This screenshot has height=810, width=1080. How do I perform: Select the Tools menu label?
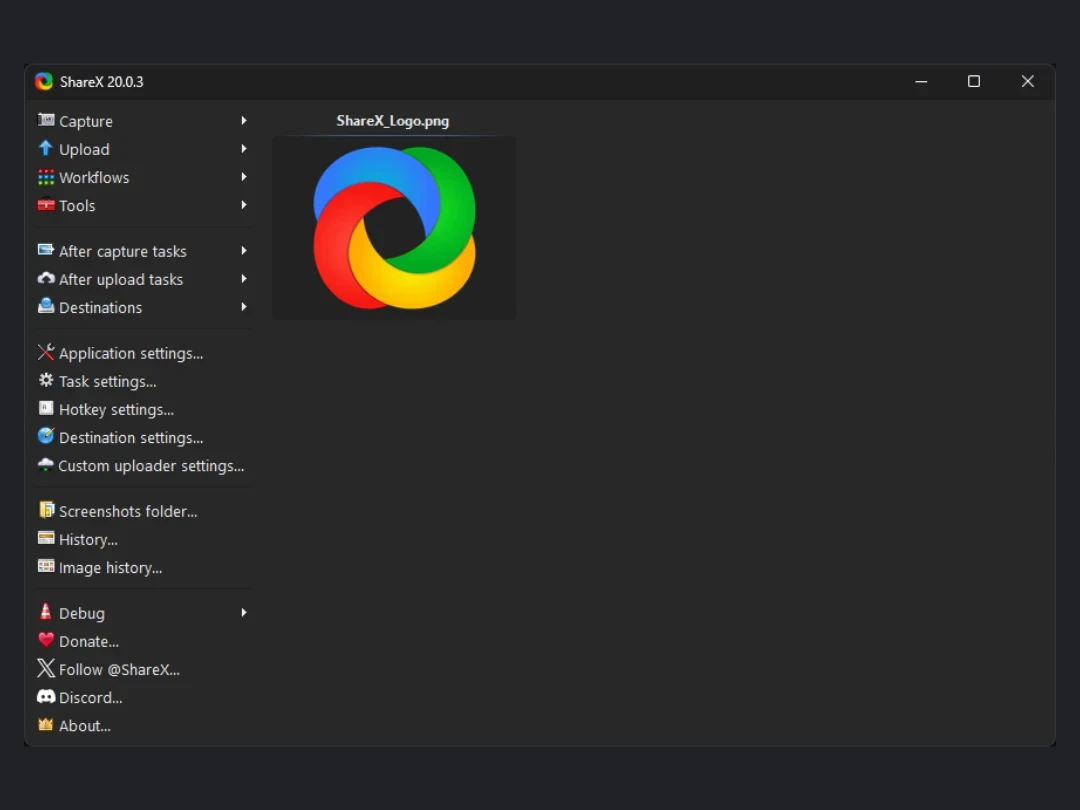tap(77, 206)
